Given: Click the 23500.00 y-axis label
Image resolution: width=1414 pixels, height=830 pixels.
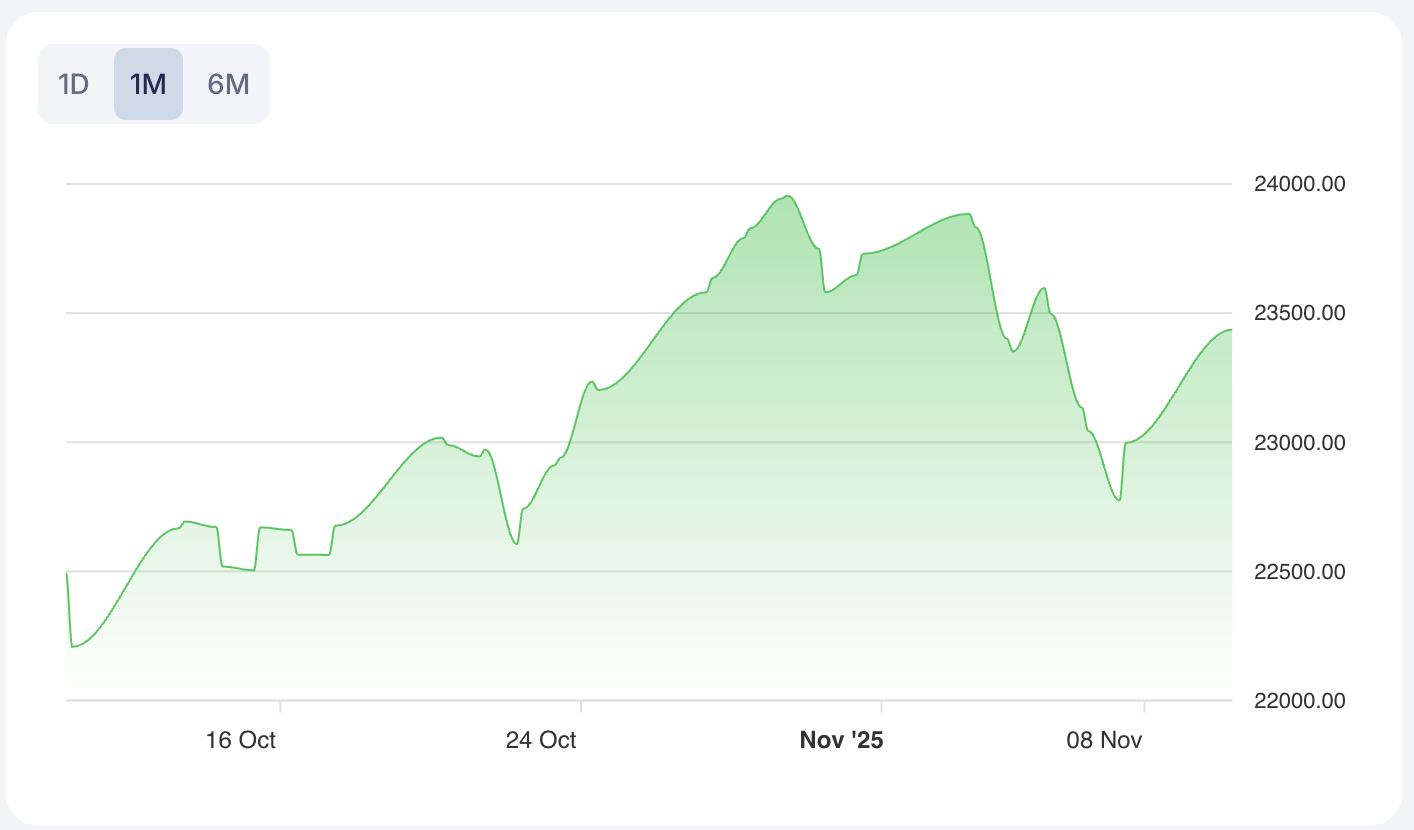Looking at the screenshot, I should point(1299,313).
